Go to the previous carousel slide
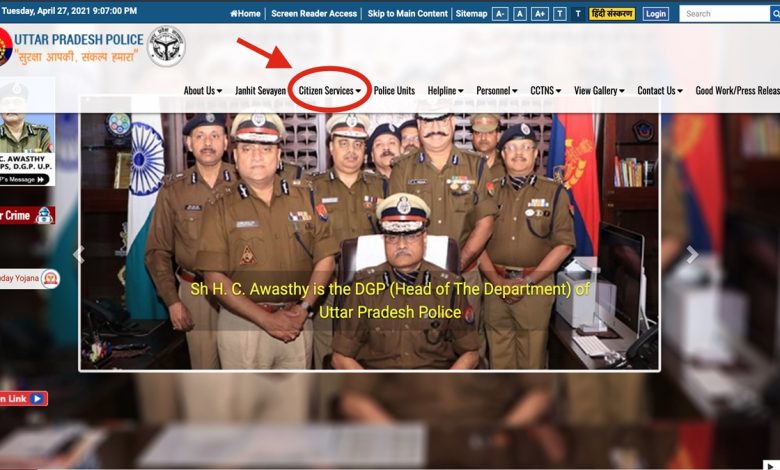The height and width of the screenshot is (470, 780). 78,255
